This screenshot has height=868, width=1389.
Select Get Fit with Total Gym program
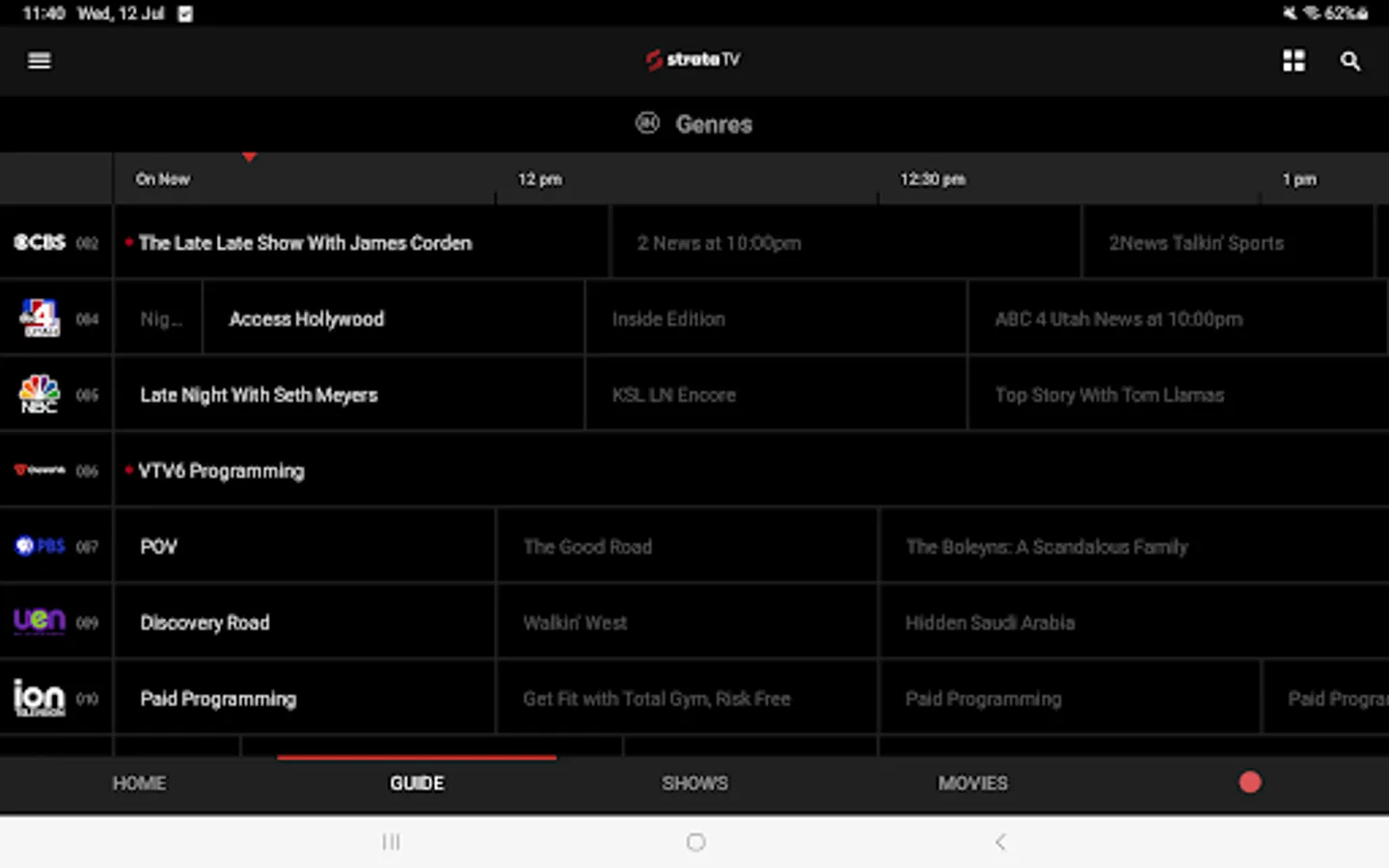pos(688,698)
